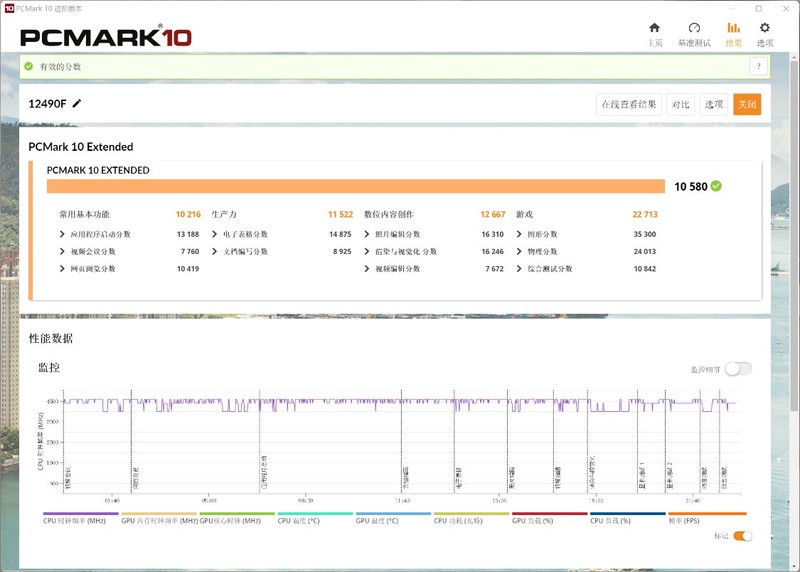This screenshot has width=800, height=572.
Task: Click the 应用程序启动分数 value 13 188
Action: coord(188,234)
